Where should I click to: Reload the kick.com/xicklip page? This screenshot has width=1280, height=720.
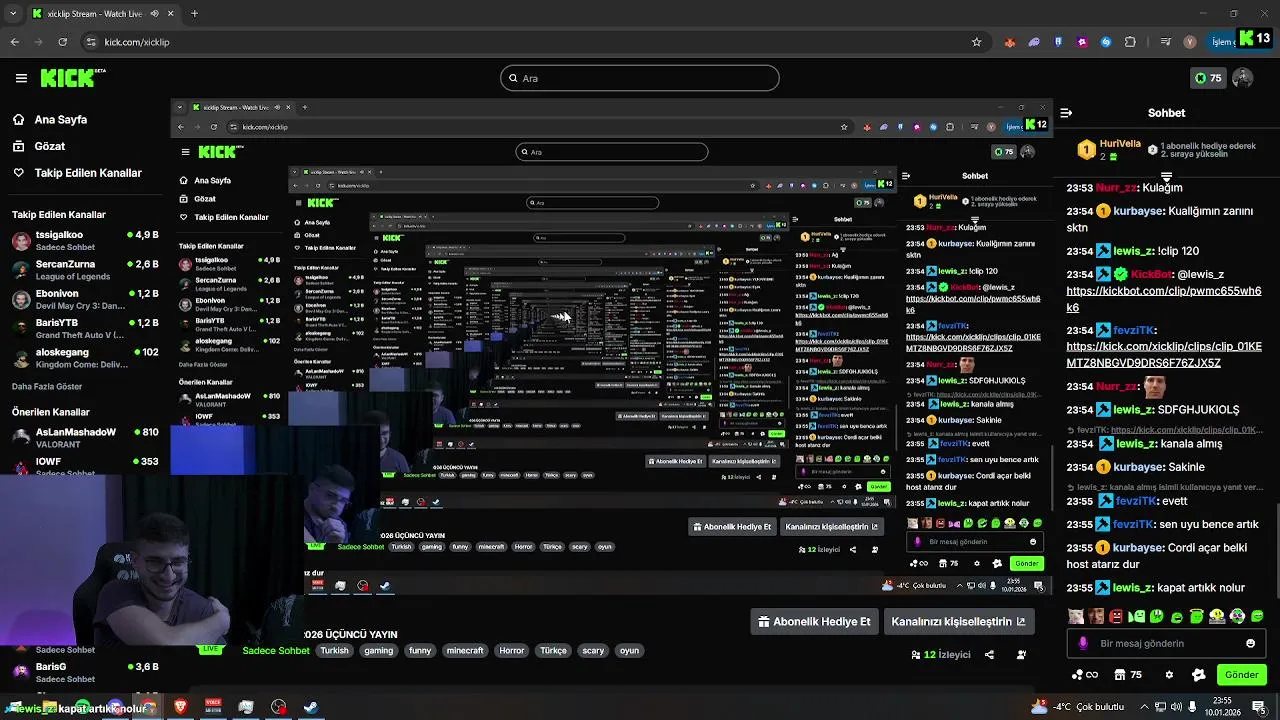63,42
